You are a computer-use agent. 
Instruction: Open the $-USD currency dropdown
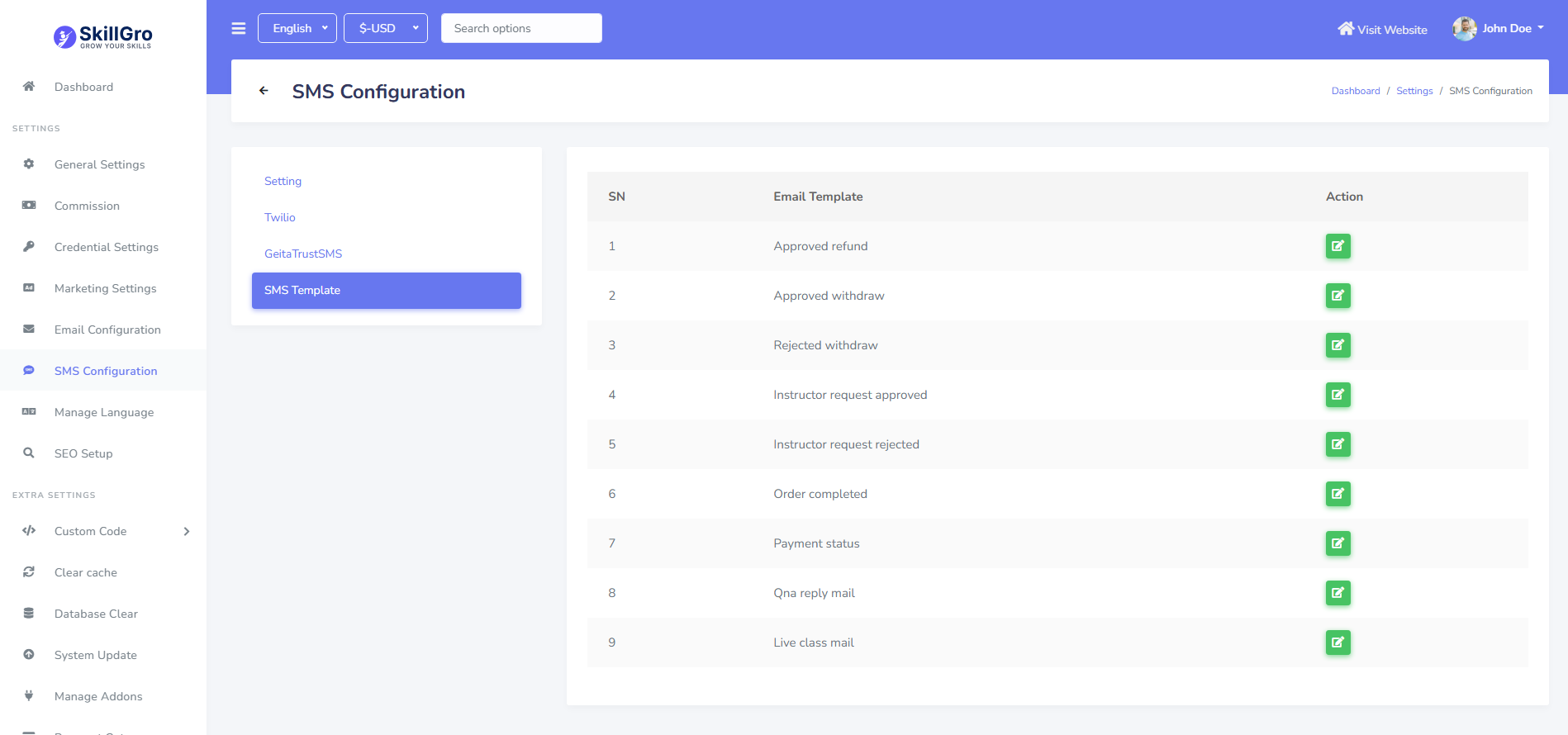tap(385, 28)
